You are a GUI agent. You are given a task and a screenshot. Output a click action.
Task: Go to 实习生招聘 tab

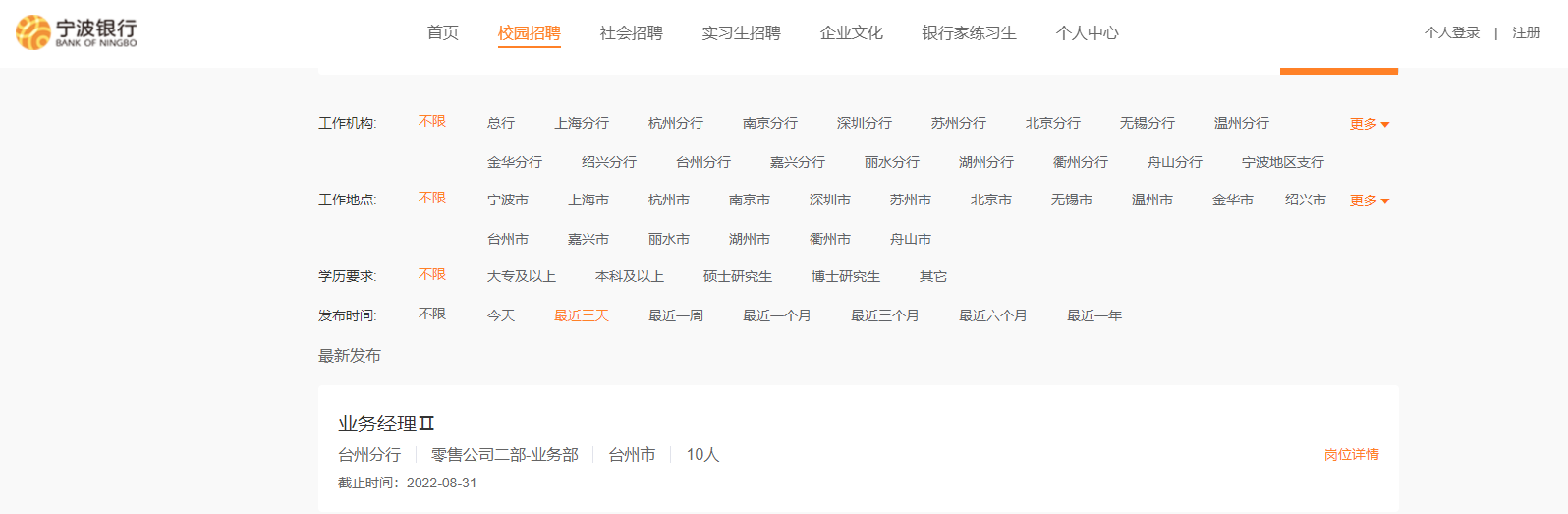(x=741, y=32)
